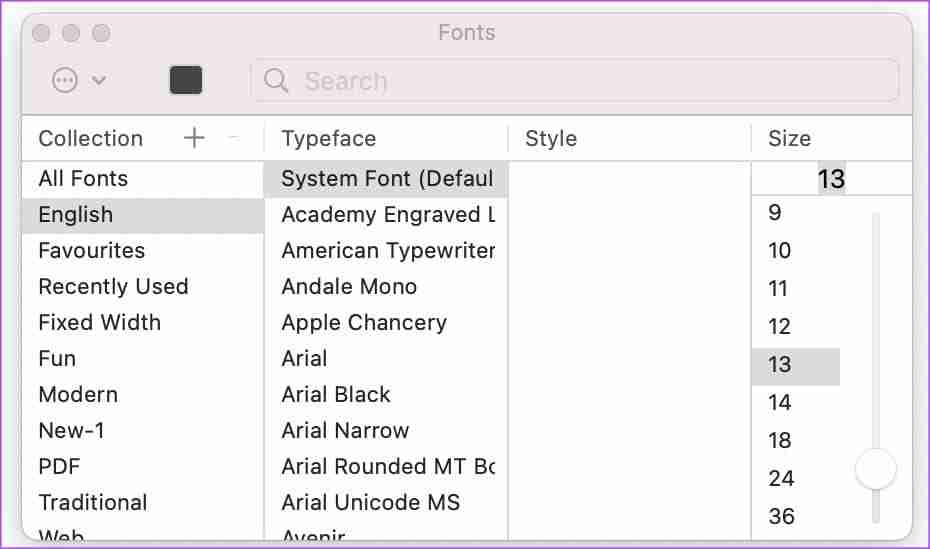Select font size 10
Screen dimensions: 930x549
click(796, 251)
